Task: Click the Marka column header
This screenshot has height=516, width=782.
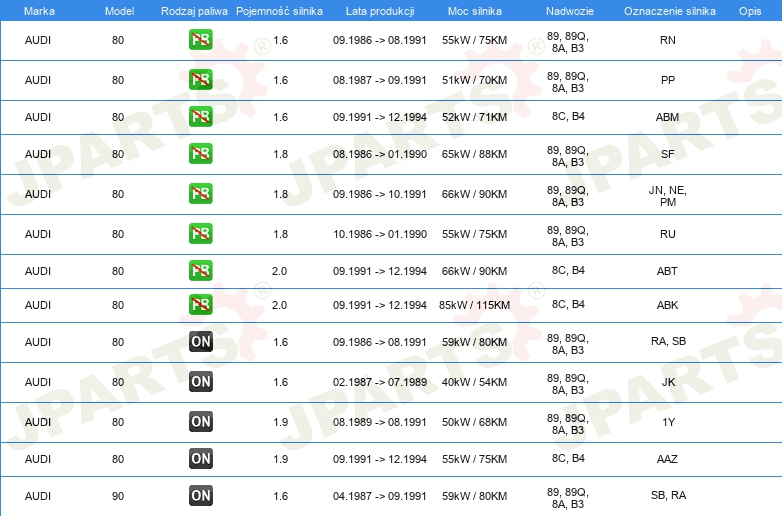Action: [x=39, y=11]
